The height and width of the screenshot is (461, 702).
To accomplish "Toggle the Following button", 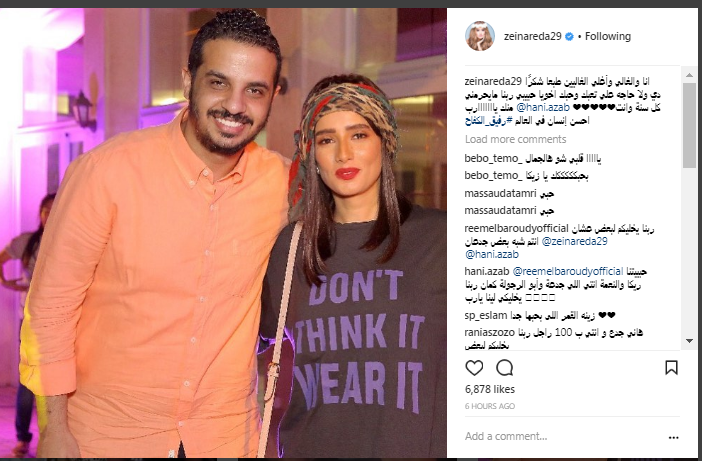I will [608, 36].
